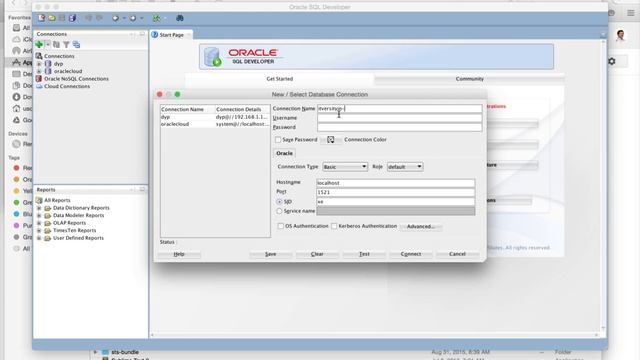Open the Get Started tab
This screenshot has width=640, height=360.
coord(280,79)
